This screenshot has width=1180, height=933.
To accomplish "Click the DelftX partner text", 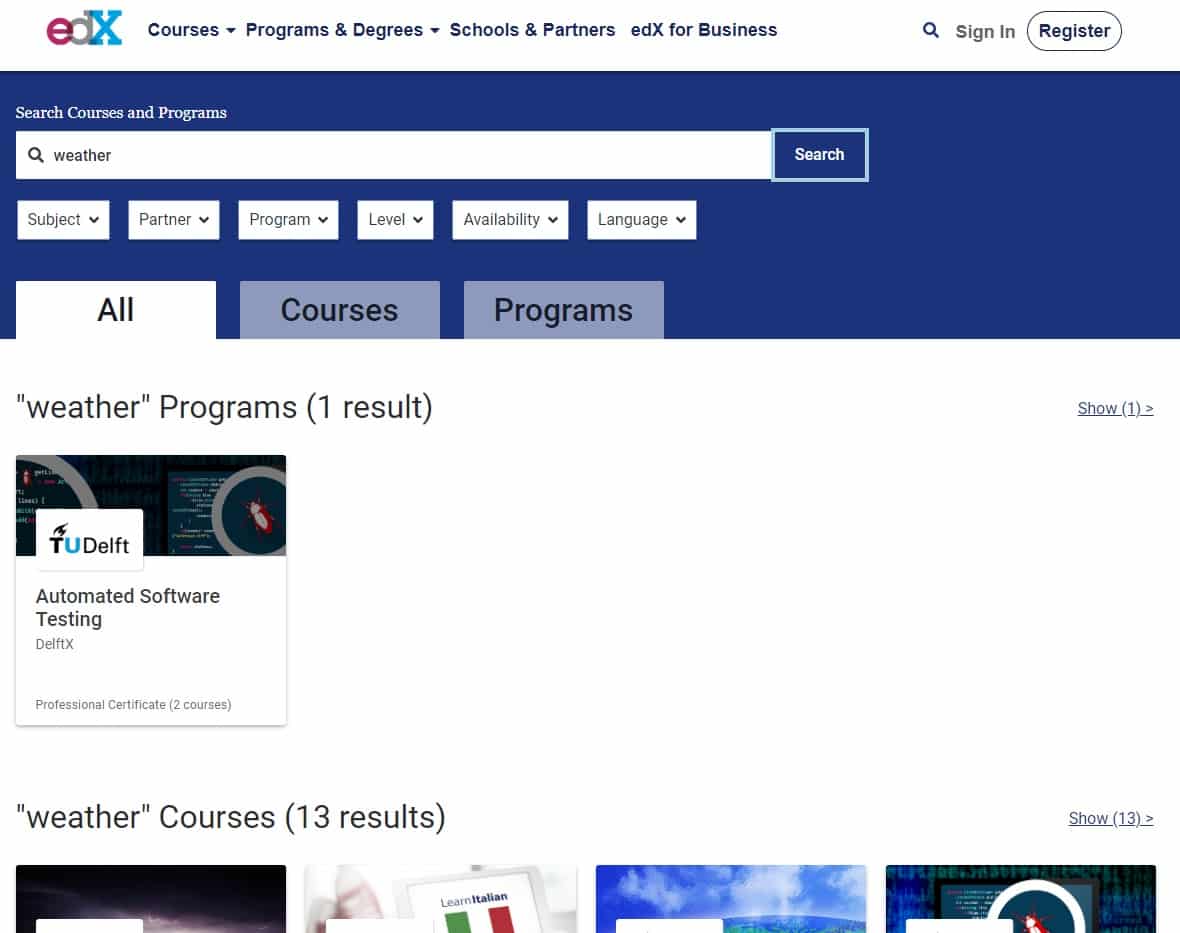I will 55,644.
